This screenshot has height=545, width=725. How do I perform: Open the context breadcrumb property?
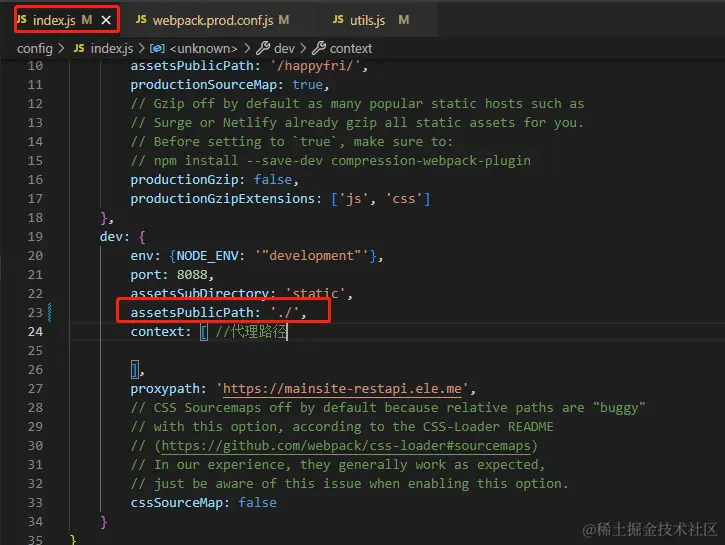pyautogui.click(x=351, y=48)
